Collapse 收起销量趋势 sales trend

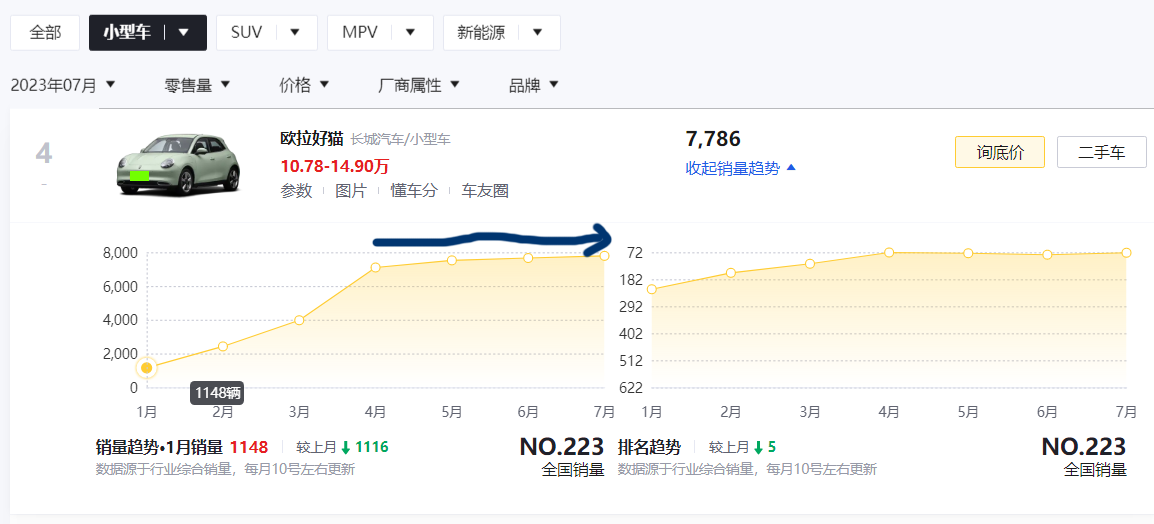(740, 168)
